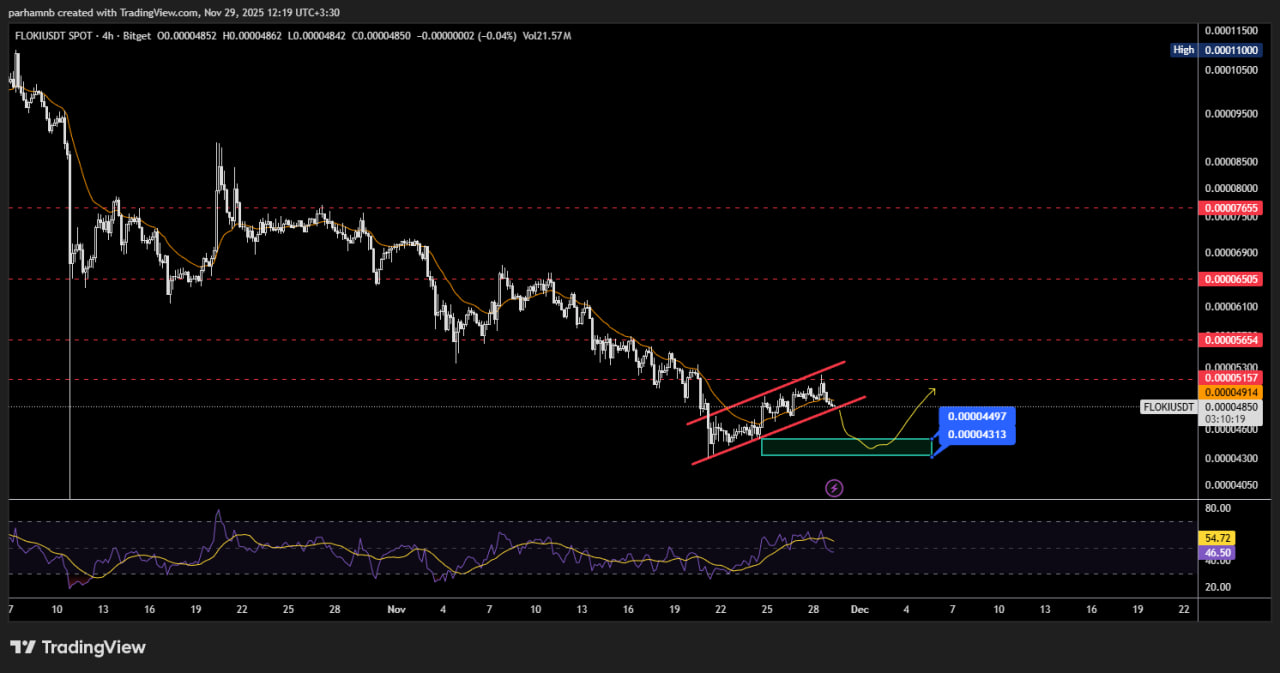Click the Dec marker on time axis
The image size is (1280, 673).
(859, 608)
